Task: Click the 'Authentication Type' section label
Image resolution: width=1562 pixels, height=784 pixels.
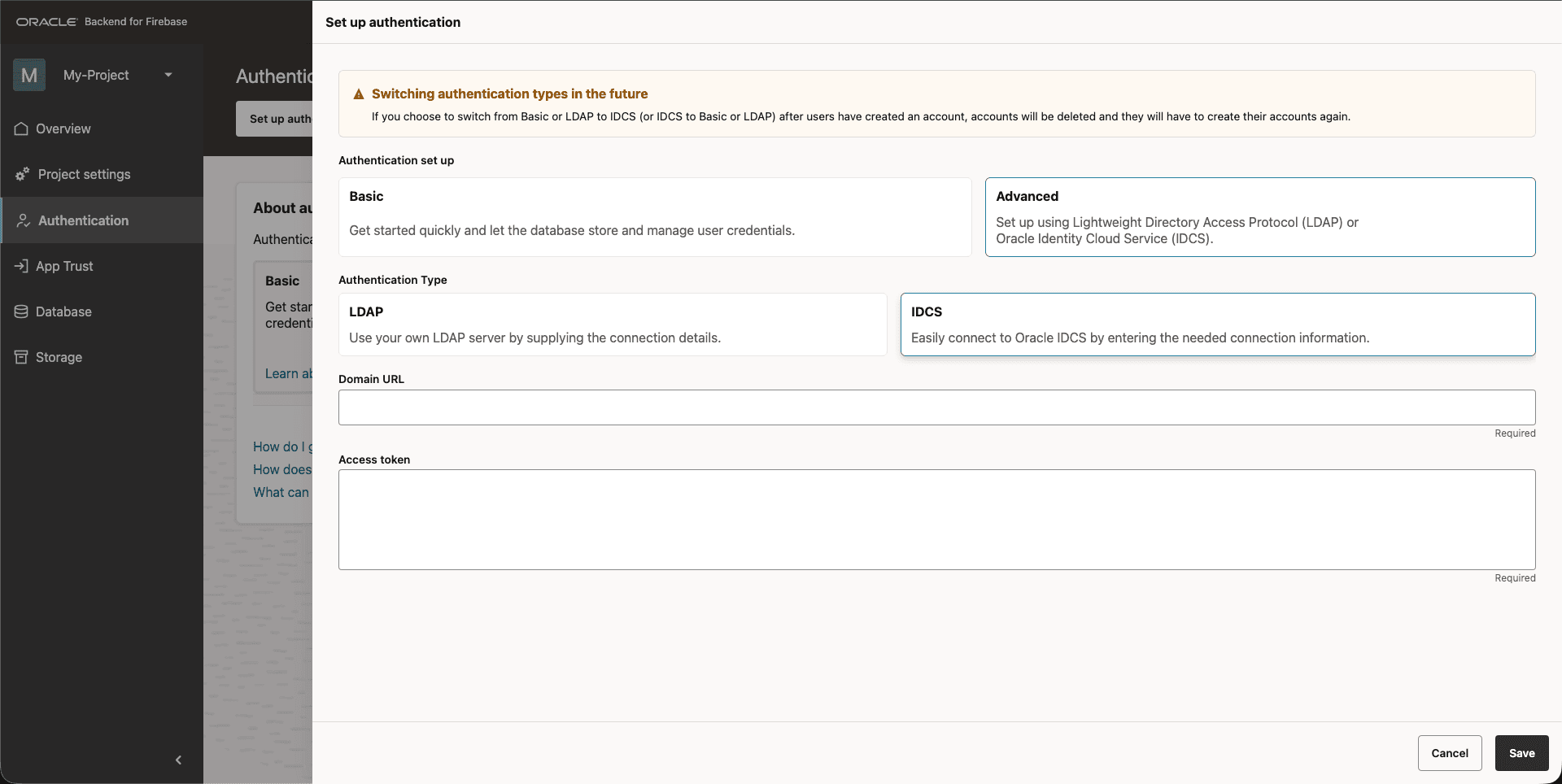Action: point(393,280)
